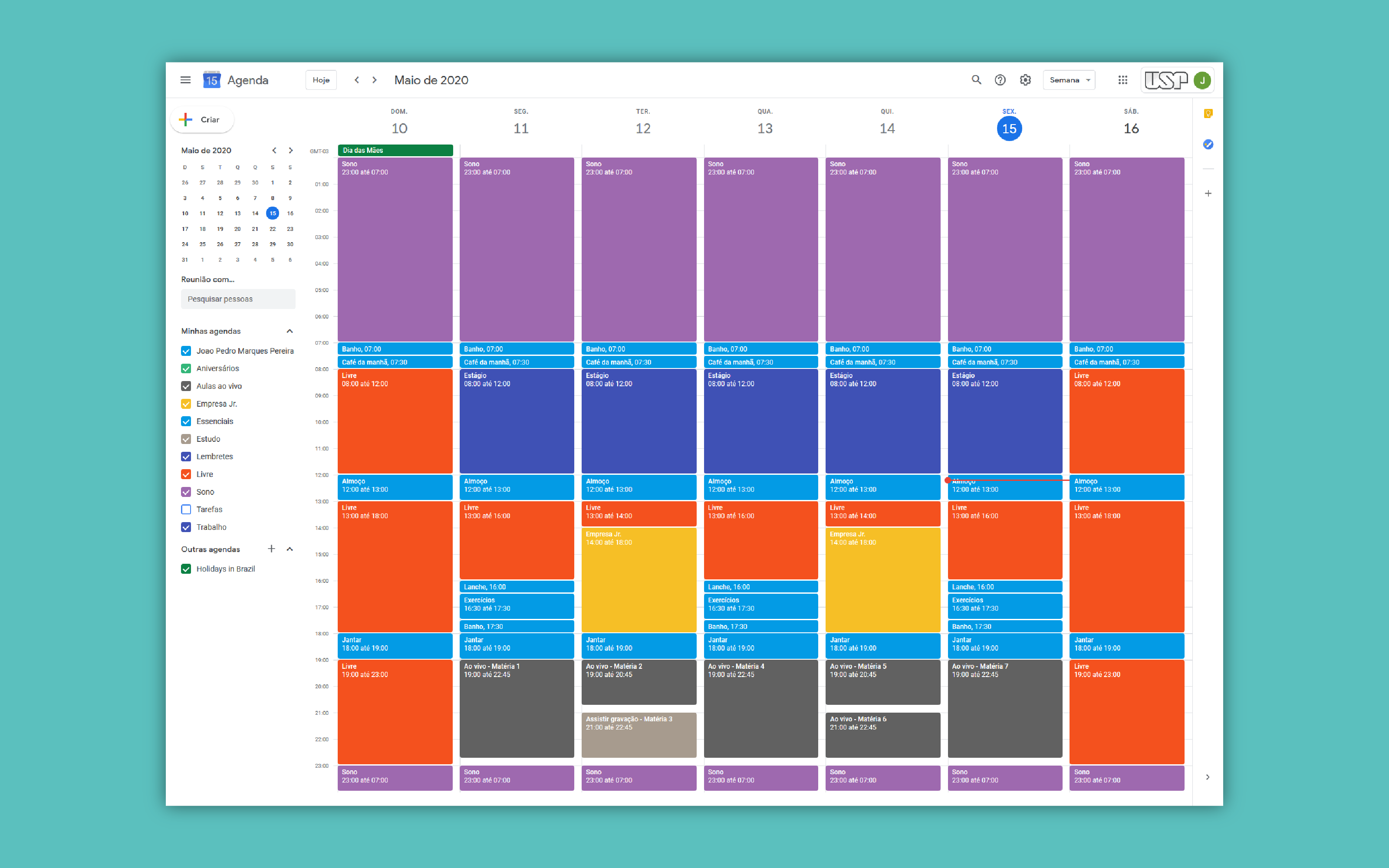The width and height of the screenshot is (1389, 868).
Task: Select day 22 in mini calendar
Action: [x=273, y=229]
